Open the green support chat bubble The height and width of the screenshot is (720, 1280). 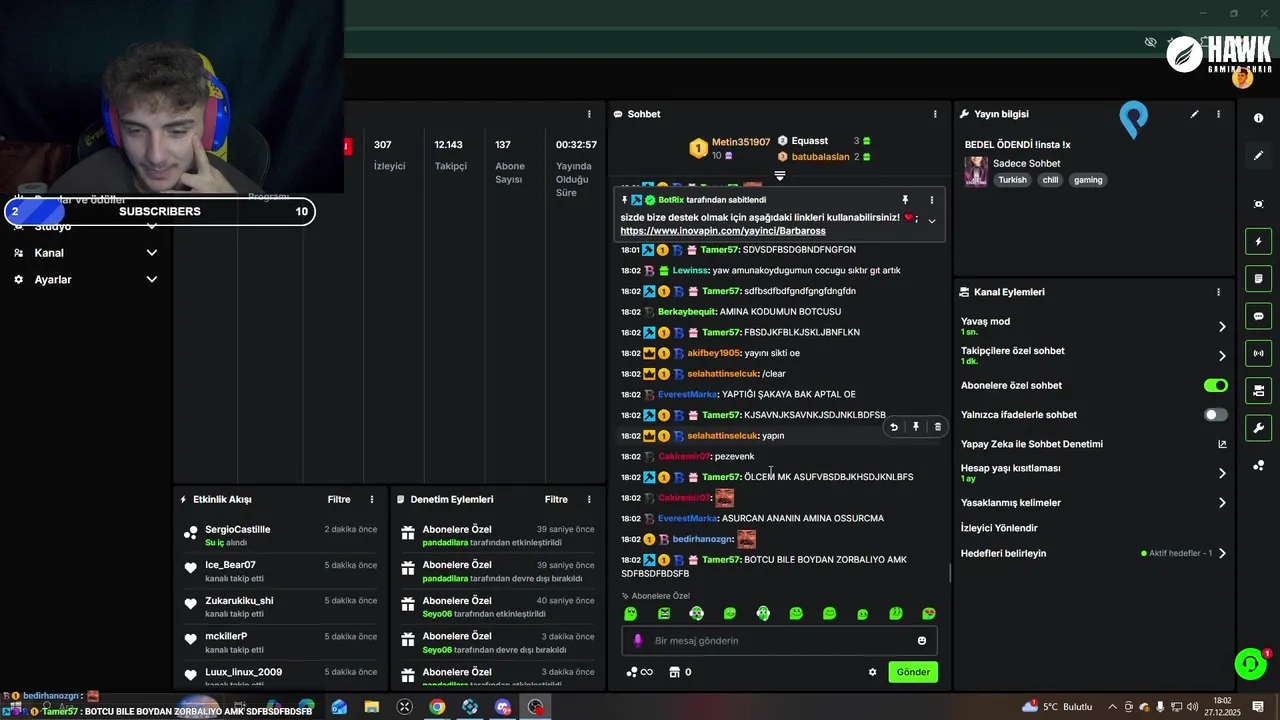[x=1250, y=664]
